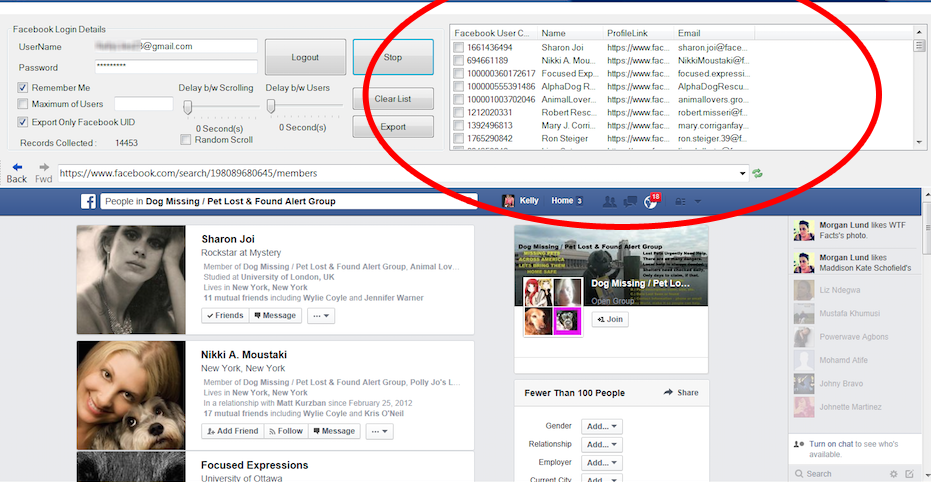Click the Export button
The width and height of the screenshot is (931, 482).
click(x=393, y=126)
